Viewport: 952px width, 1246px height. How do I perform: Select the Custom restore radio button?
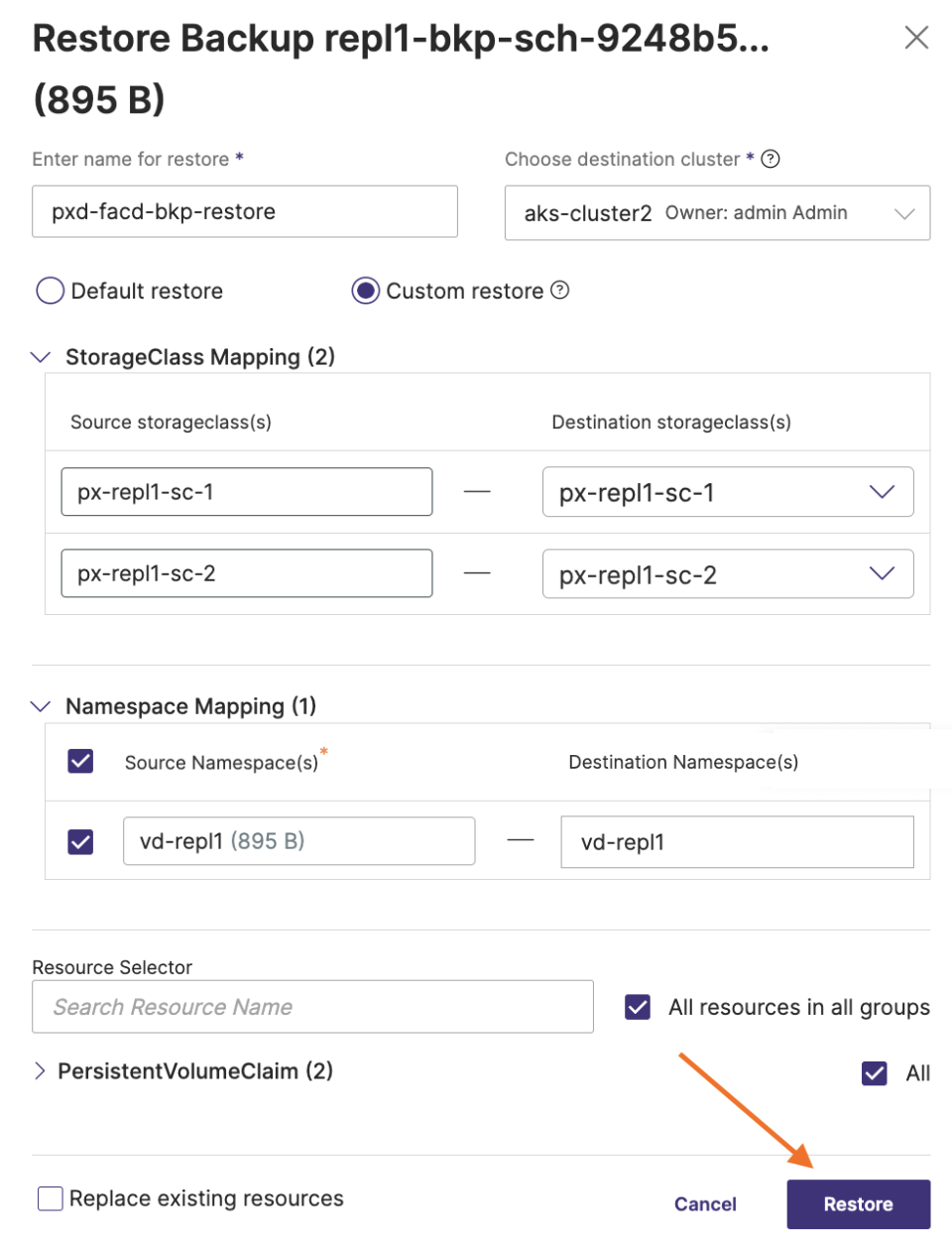click(x=366, y=291)
